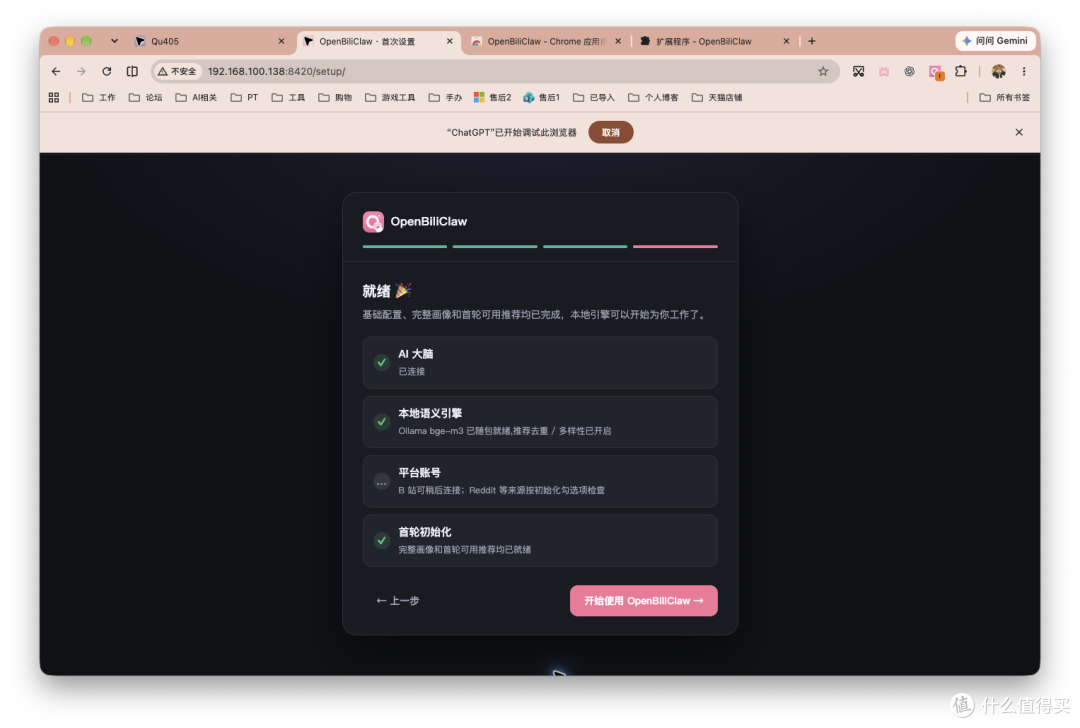Click 开始使用 OpenBiliClaw button

pos(643,601)
